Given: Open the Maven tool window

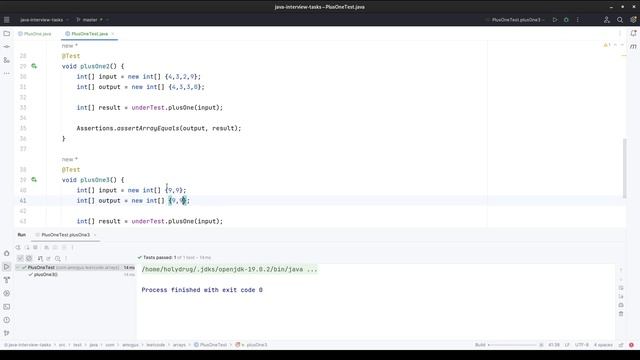Looking at the screenshot, I should coord(633,47).
